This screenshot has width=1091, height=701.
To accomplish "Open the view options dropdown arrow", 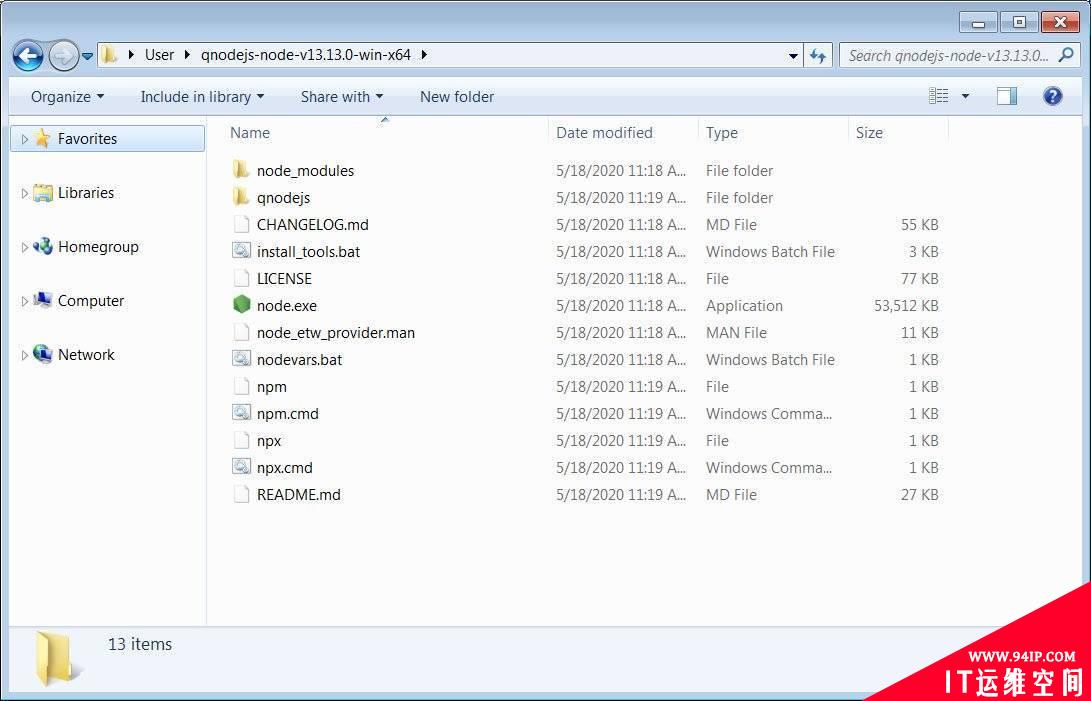I will click(965, 96).
